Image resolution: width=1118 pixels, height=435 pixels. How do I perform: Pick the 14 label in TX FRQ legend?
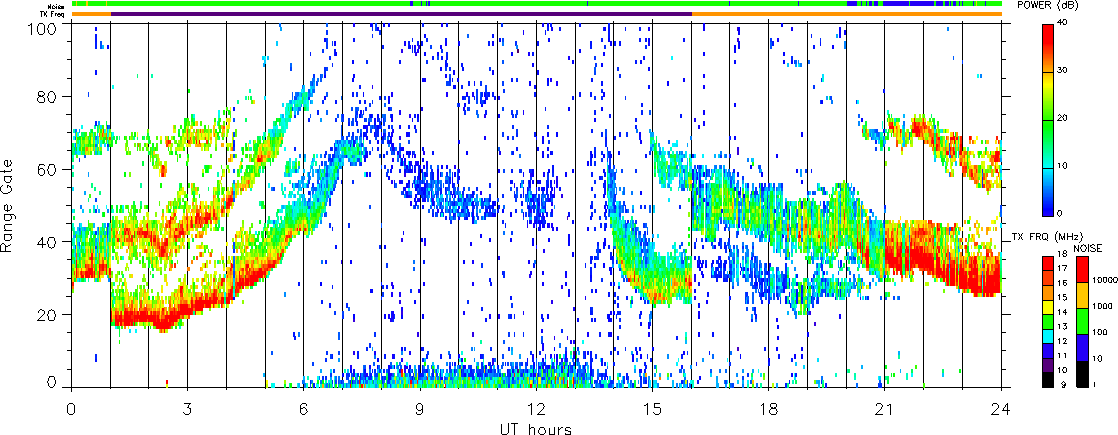click(x=1062, y=312)
